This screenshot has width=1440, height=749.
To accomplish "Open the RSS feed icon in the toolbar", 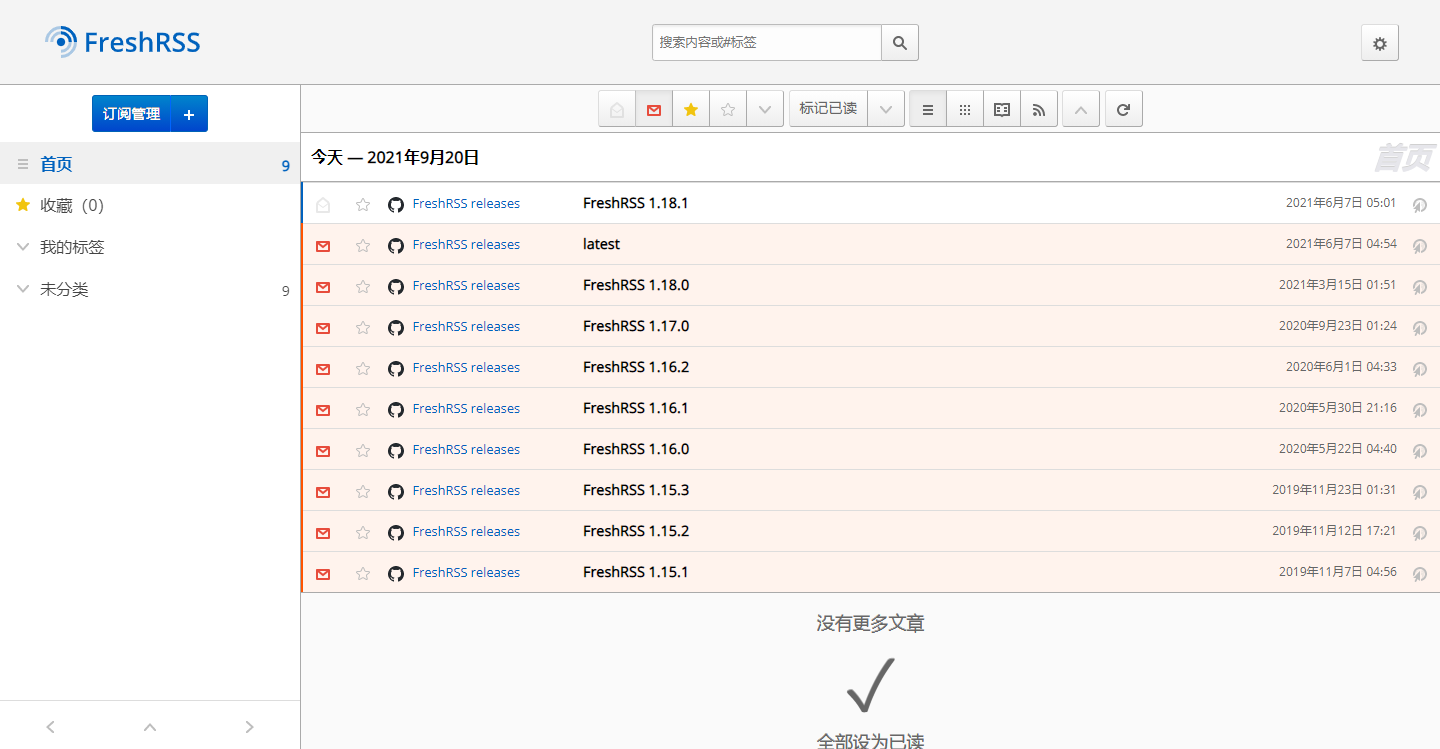I will pyautogui.click(x=1039, y=109).
